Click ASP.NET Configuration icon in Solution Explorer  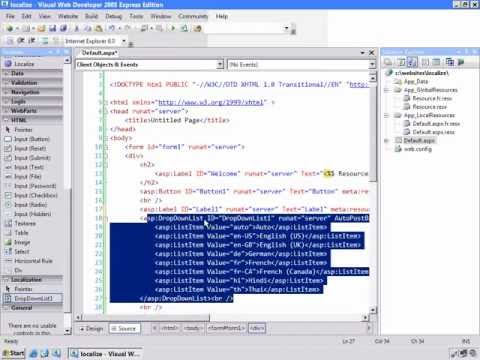(461, 62)
